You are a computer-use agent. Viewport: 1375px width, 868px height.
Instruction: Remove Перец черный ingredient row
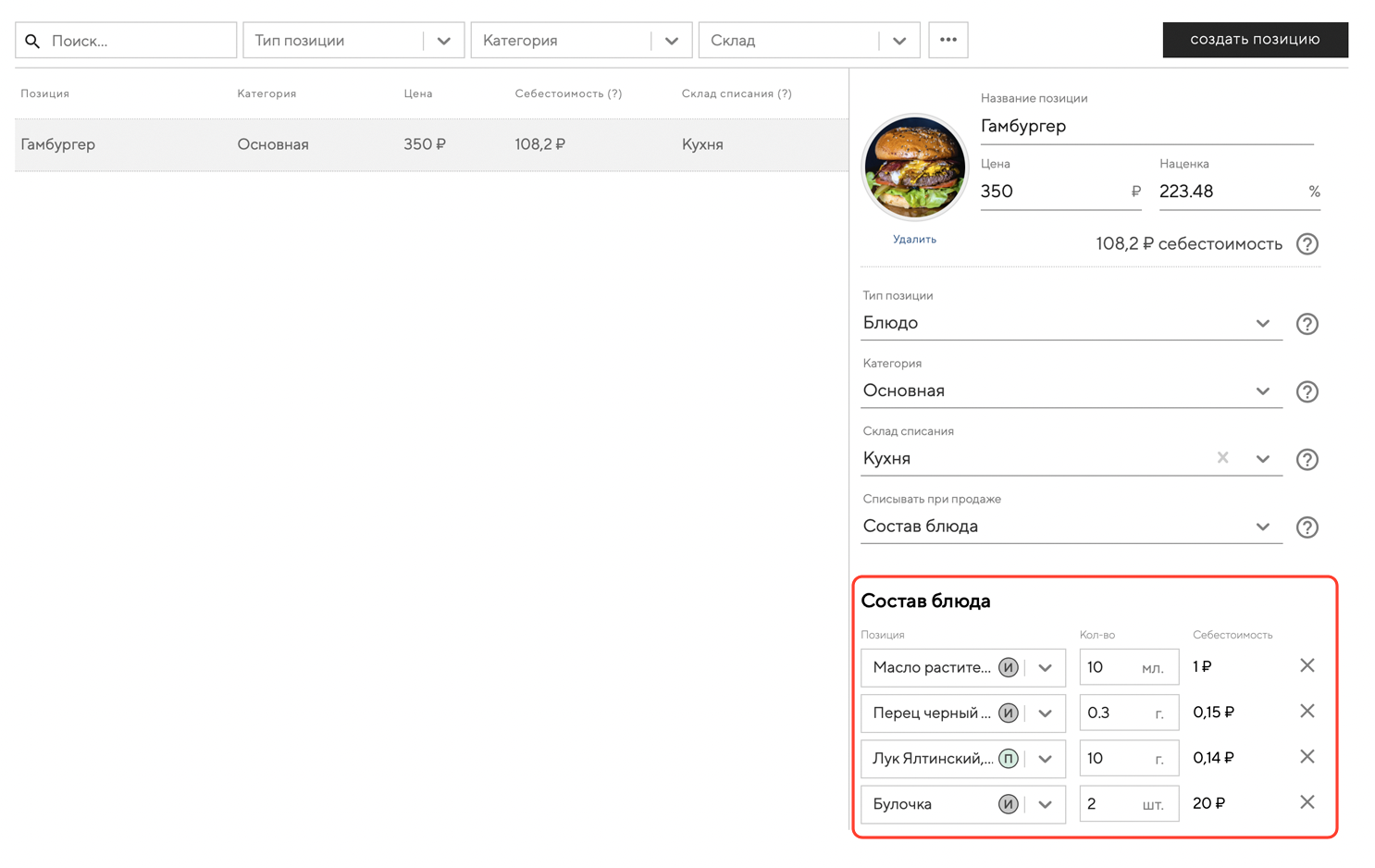(1307, 711)
